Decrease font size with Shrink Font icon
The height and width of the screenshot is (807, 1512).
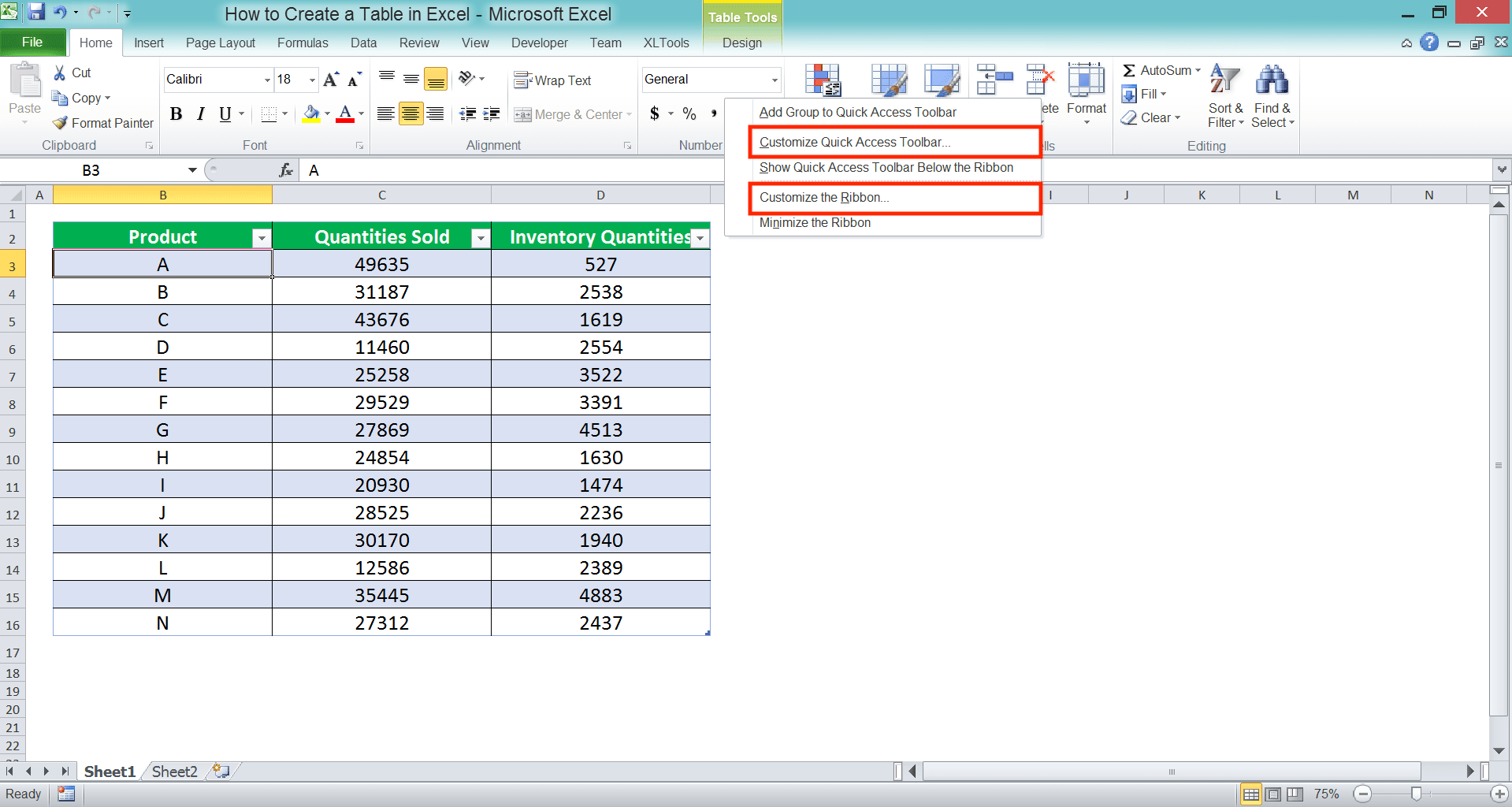click(x=355, y=79)
